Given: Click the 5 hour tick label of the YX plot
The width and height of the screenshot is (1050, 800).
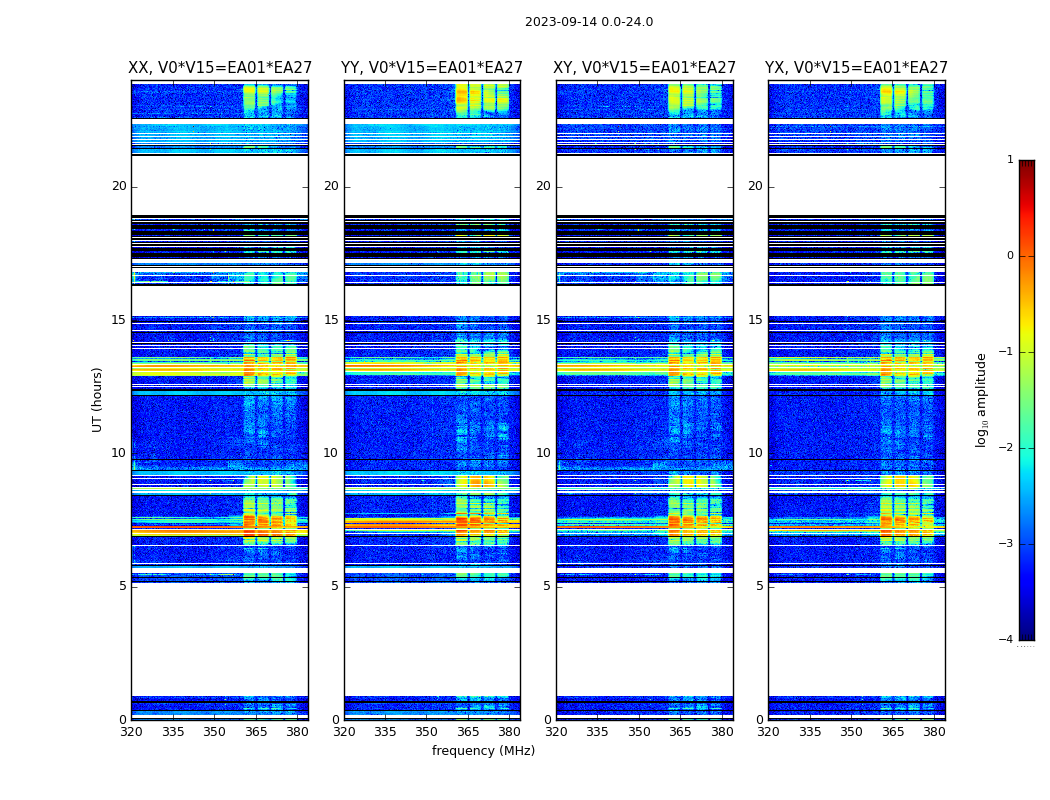Looking at the screenshot, I should point(759,586).
